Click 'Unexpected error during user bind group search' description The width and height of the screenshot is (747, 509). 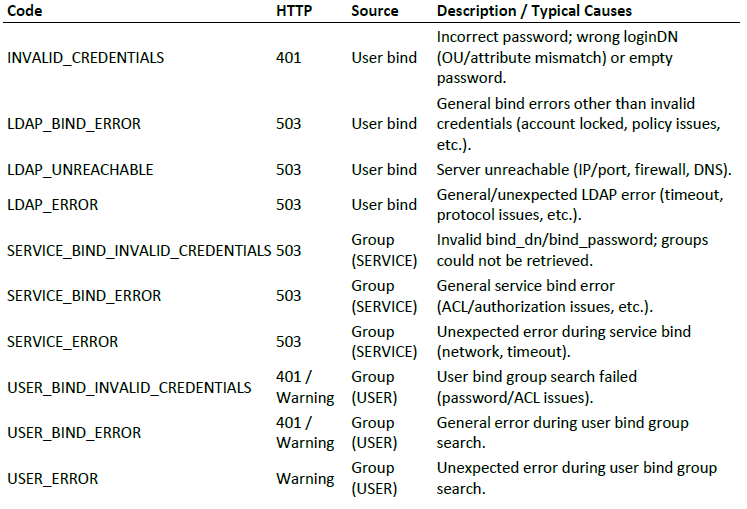(x=577, y=478)
